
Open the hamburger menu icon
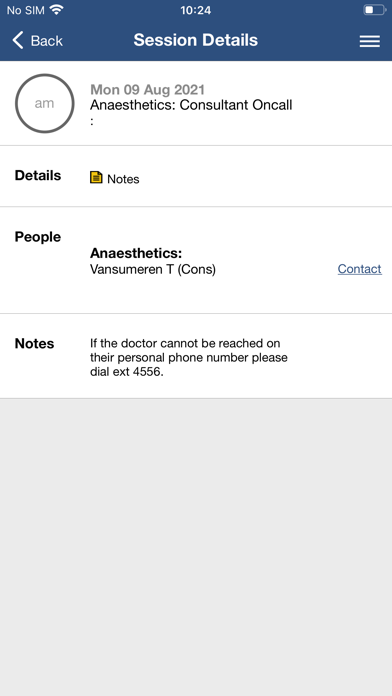pos(369,41)
